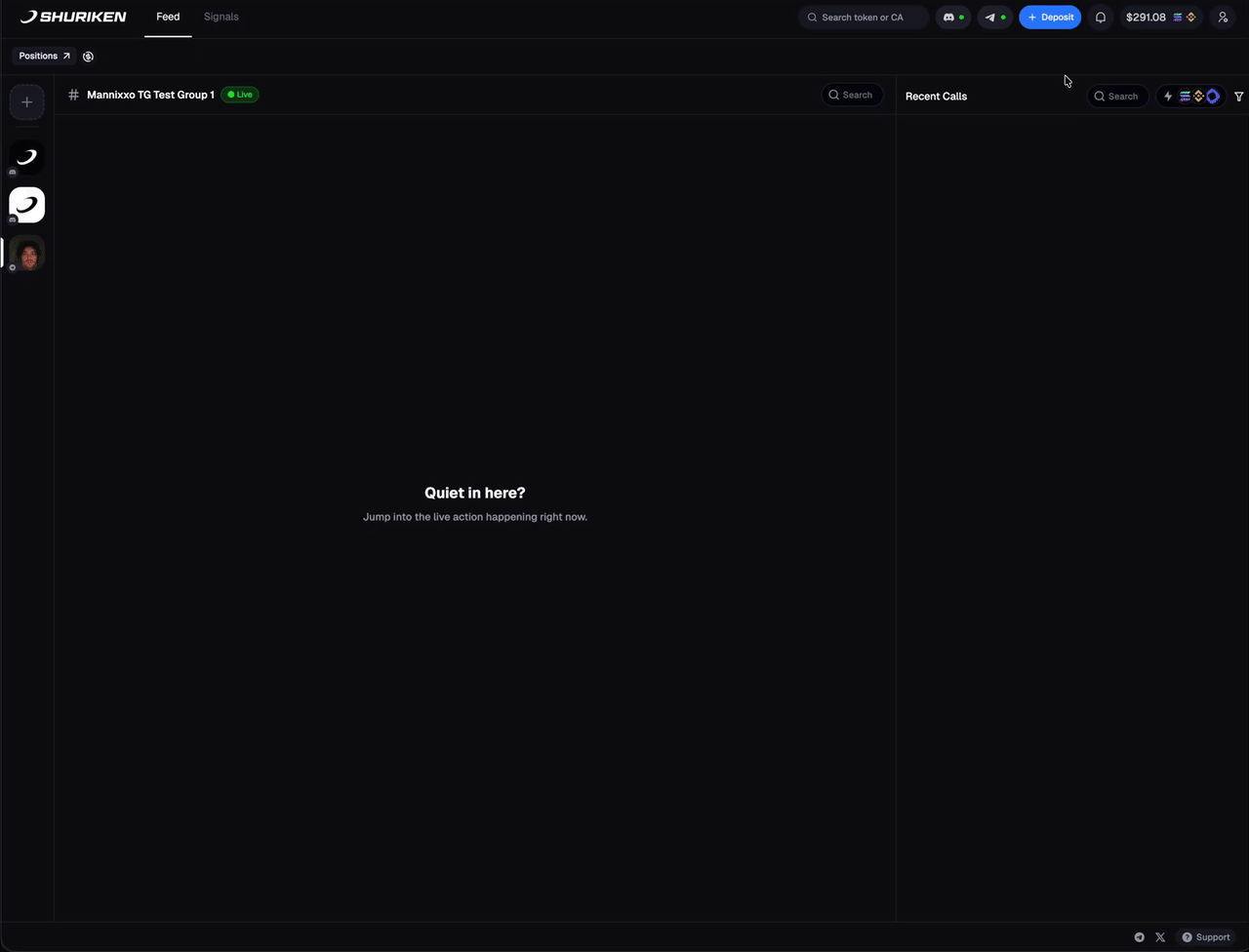
Task: Click the settings icon next to Positions
Action: click(x=88, y=56)
